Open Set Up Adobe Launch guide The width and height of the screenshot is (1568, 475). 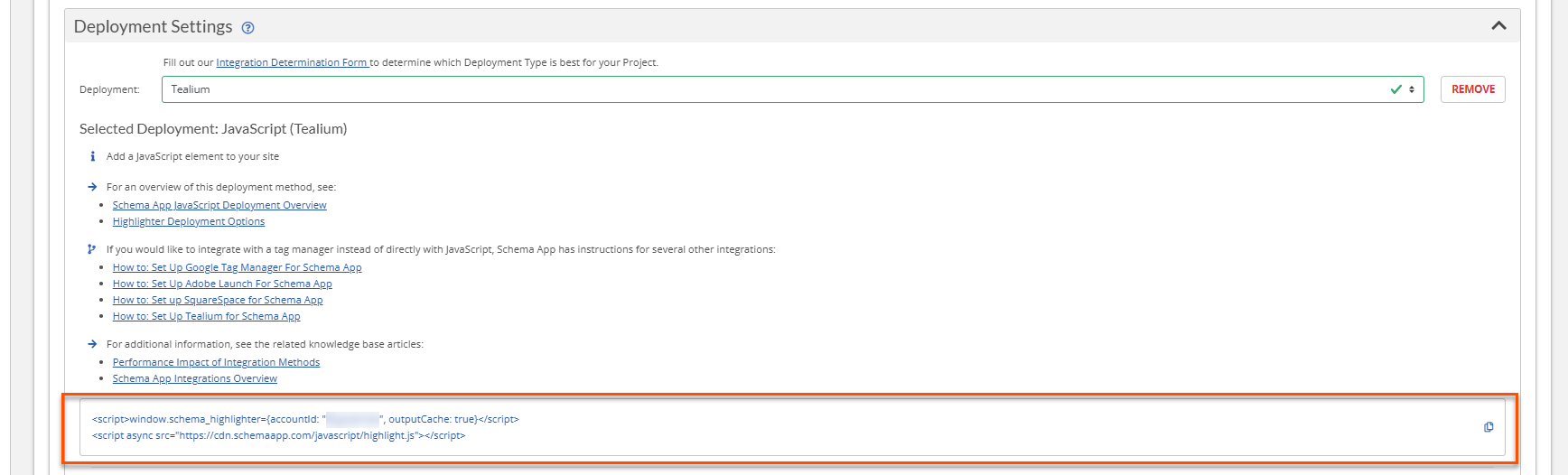tap(222, 284)
